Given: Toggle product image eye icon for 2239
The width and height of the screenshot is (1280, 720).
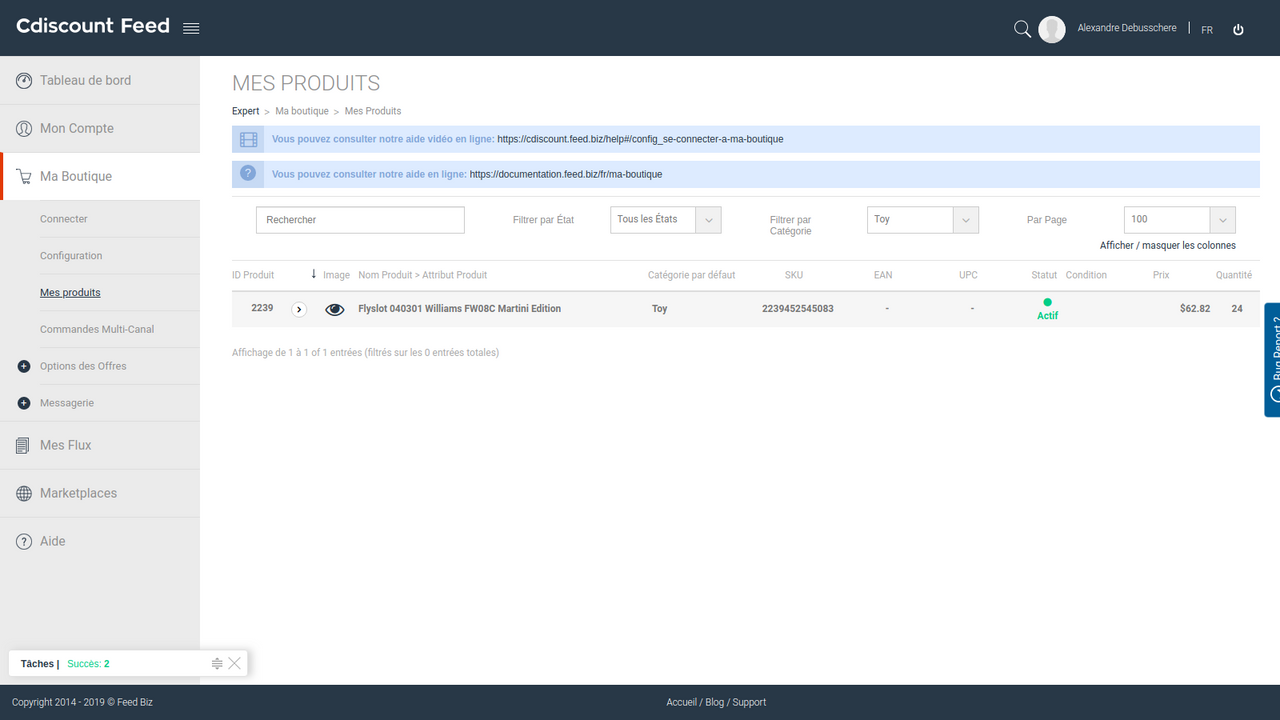Looking at the screenshot, I should (x=335, y=309).
